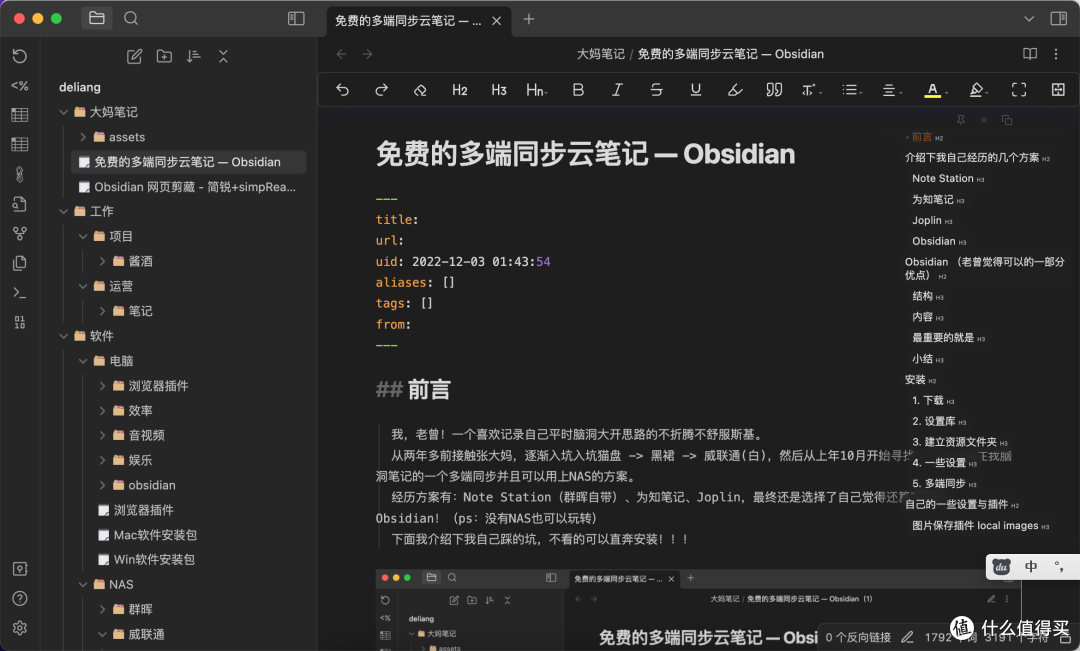Create a new note in file explorer
Viewport: 1080px width, 651px height.
point(134,56)
